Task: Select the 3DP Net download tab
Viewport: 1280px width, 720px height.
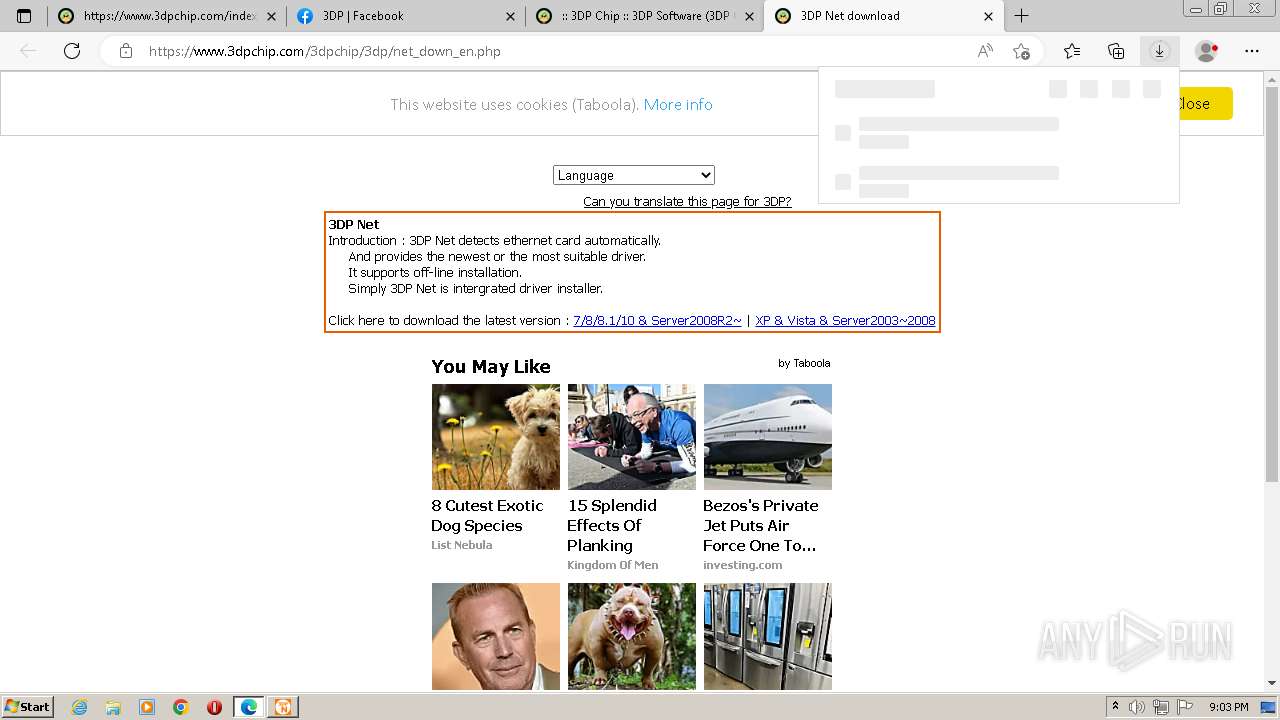Action: click(883, 16)
